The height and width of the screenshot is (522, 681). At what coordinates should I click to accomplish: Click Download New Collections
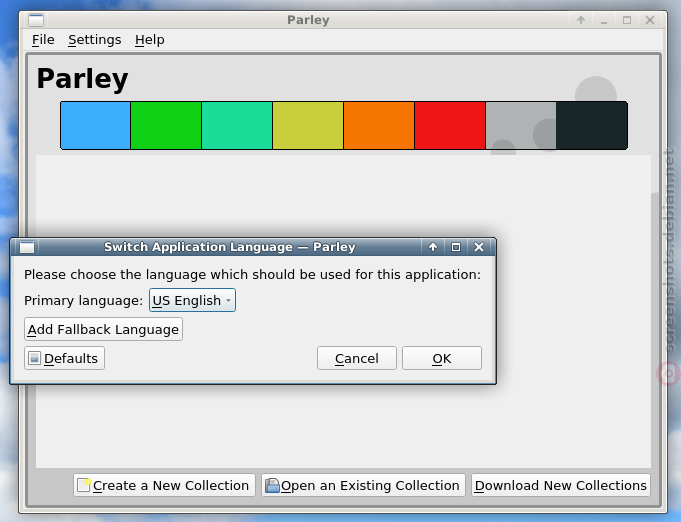561,485
